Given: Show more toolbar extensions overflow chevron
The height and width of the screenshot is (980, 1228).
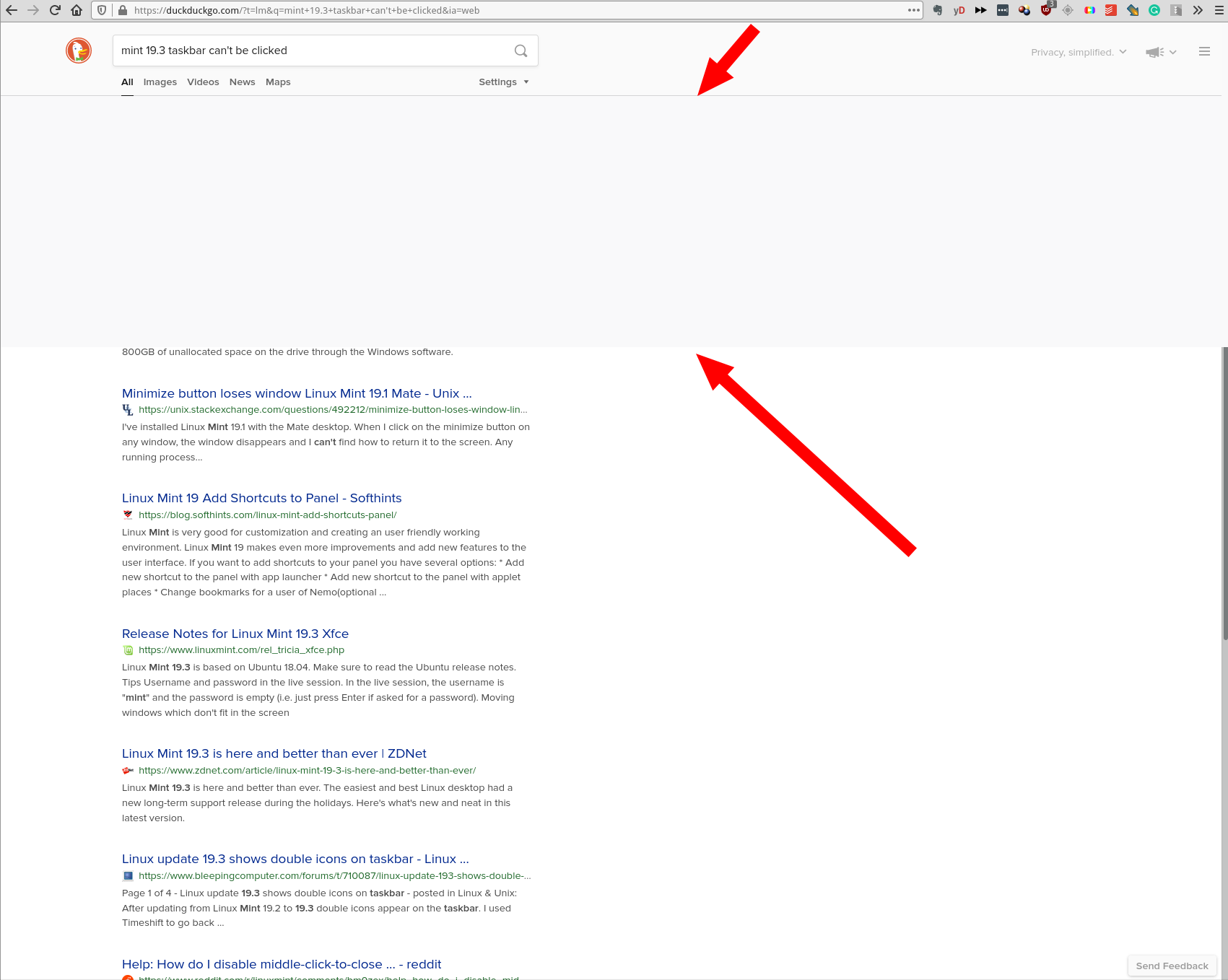Looking at the screenshot, I should (x=1198, y=10).
